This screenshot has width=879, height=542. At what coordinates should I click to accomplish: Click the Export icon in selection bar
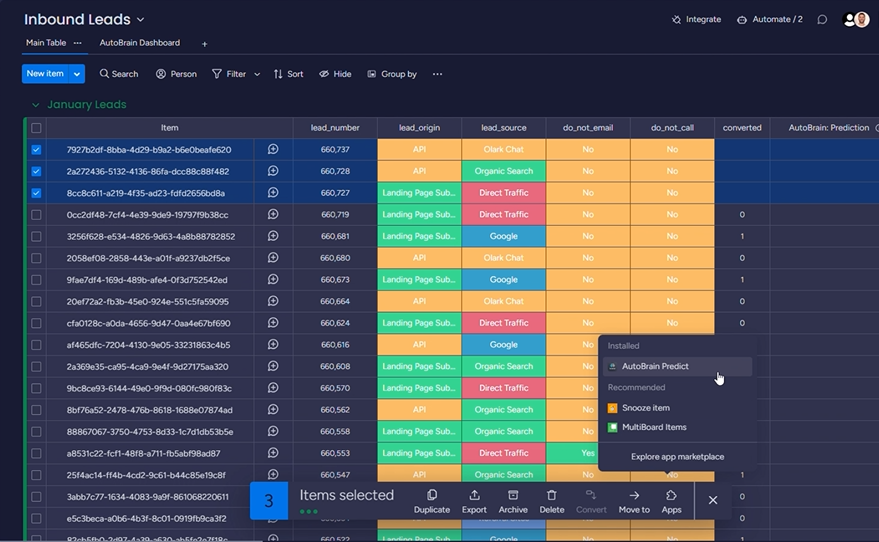474,495
